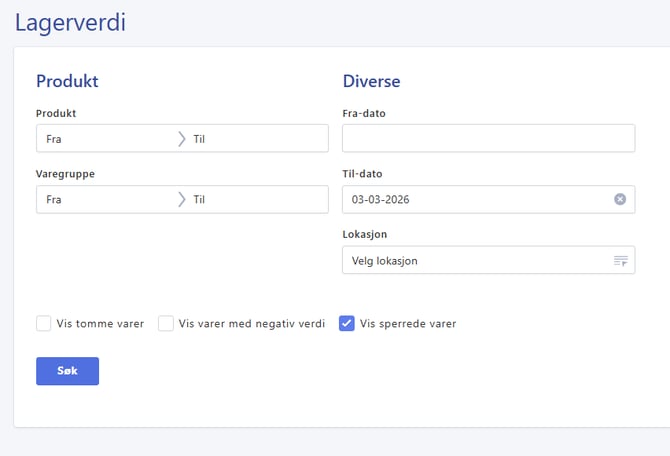Focus the Produkt Fra input field
This screenshot has width=670, height=456.
pyautogui.click(x=105, y=139)
